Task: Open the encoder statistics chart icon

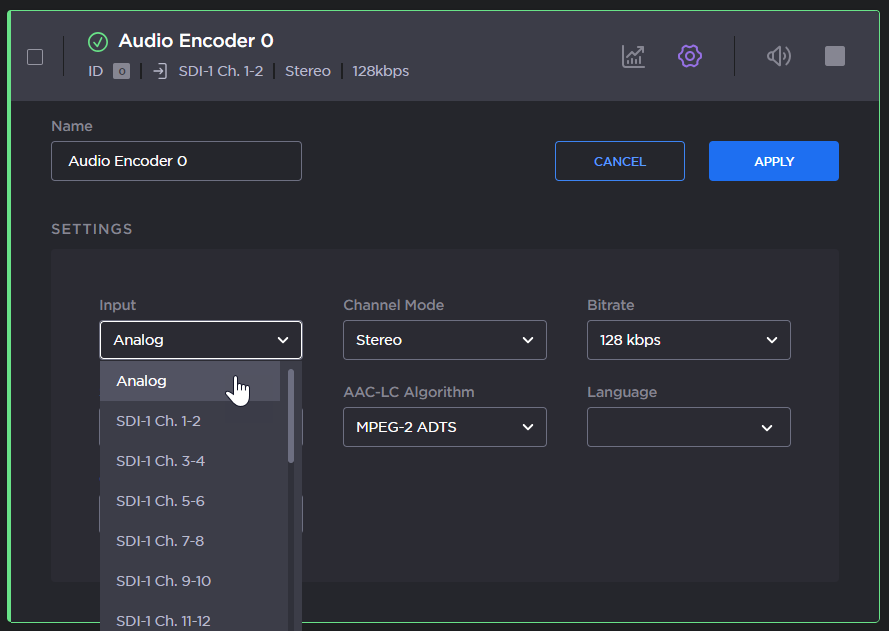Action: [x=633, y=56]
